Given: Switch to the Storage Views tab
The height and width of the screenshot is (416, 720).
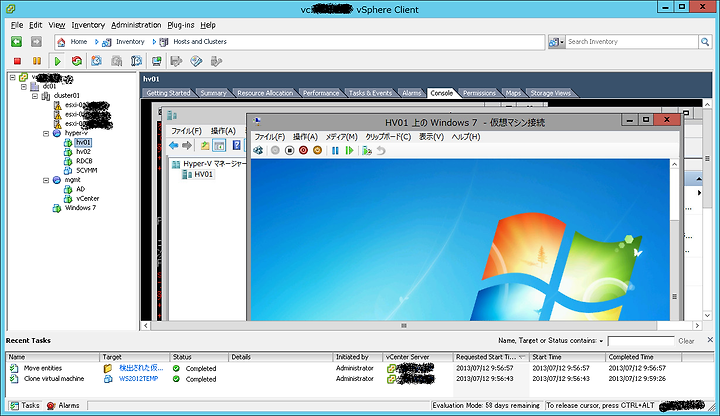Looking at the screenshot, I should pyautogui.click(x=551, y=93).
